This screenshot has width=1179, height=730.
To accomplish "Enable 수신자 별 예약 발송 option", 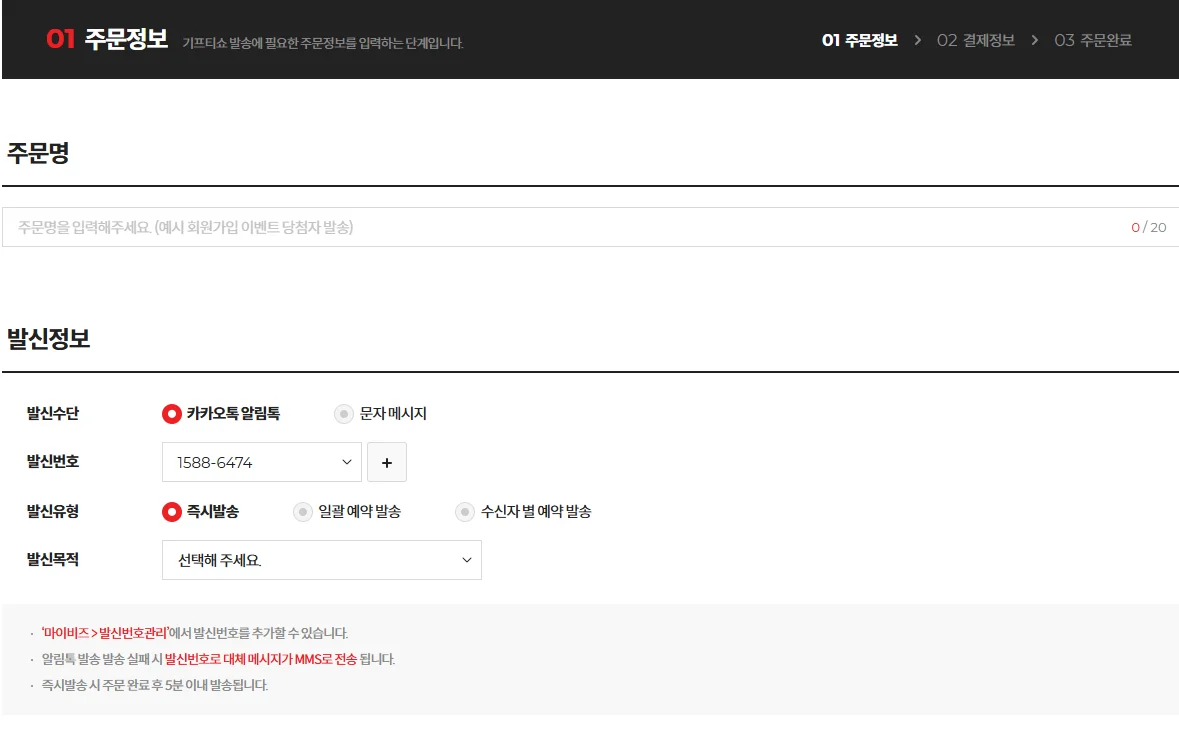I will point(465,510).
